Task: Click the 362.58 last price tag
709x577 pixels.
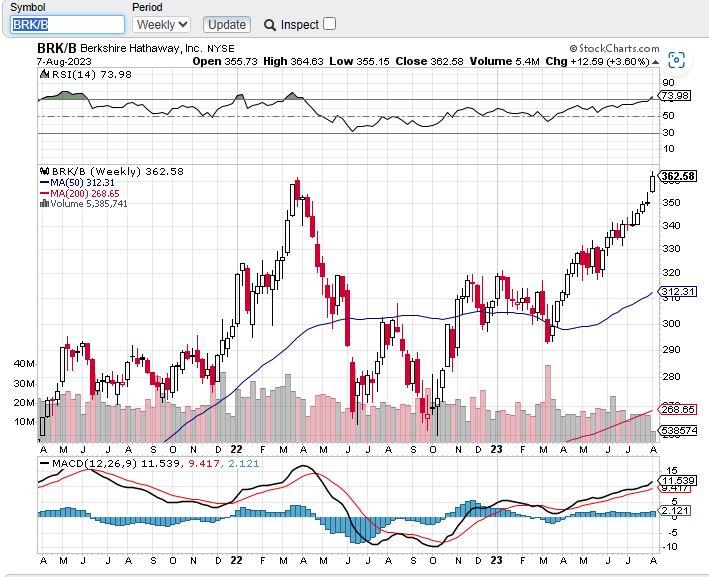Action: pos(677,176)
